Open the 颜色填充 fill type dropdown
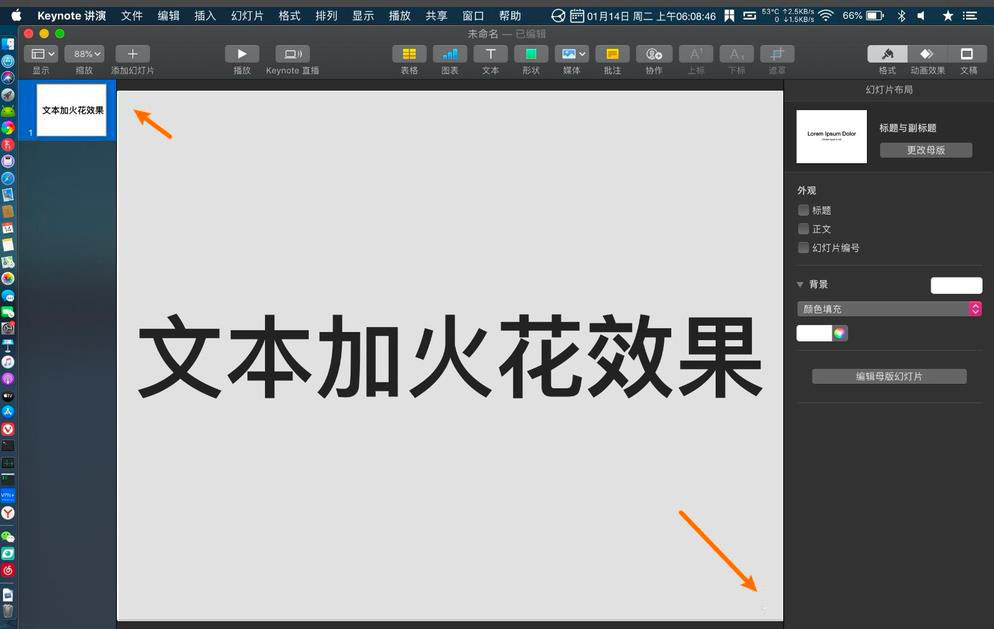 pyautogui.click(x=888, y=308)
